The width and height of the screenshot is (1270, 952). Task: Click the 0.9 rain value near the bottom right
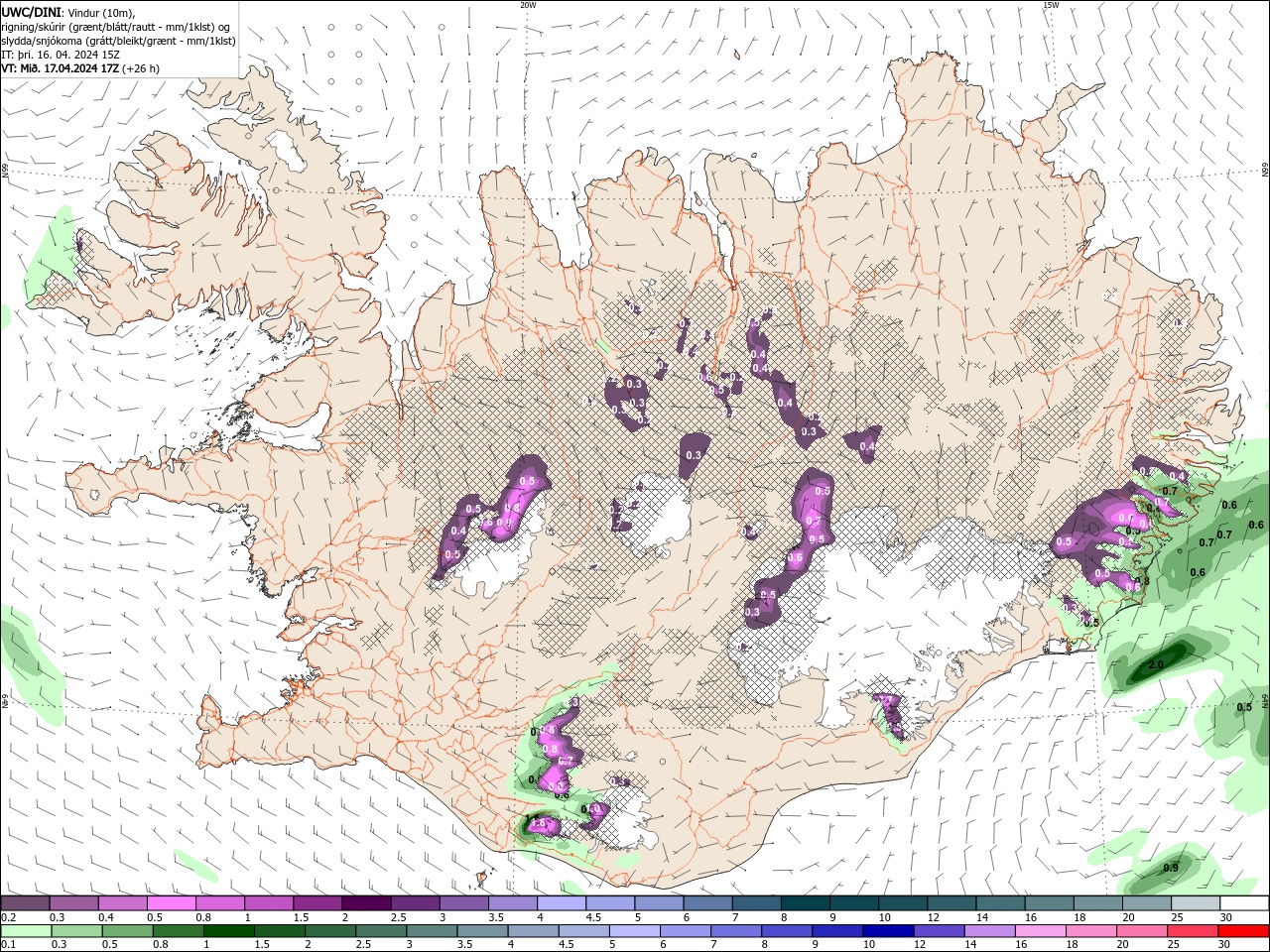pyautogui.click(x=1171, y=868)
